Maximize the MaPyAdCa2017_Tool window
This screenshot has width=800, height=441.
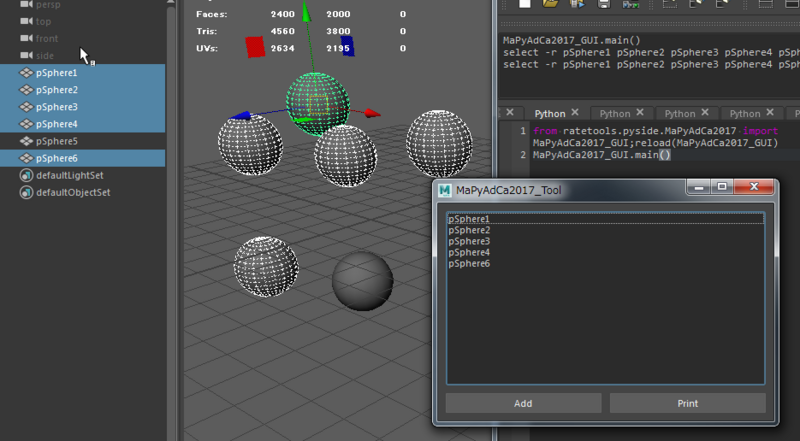tap(722, 187)
